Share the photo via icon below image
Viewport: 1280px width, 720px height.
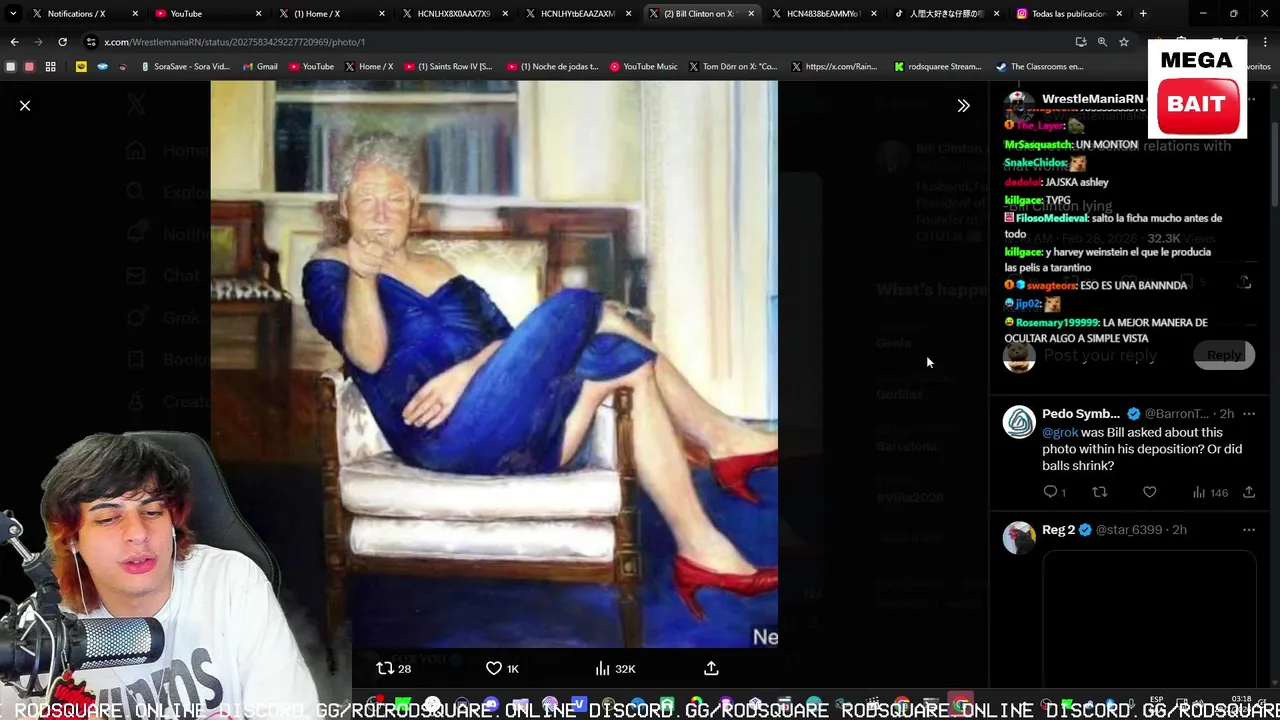coord(711,668)
